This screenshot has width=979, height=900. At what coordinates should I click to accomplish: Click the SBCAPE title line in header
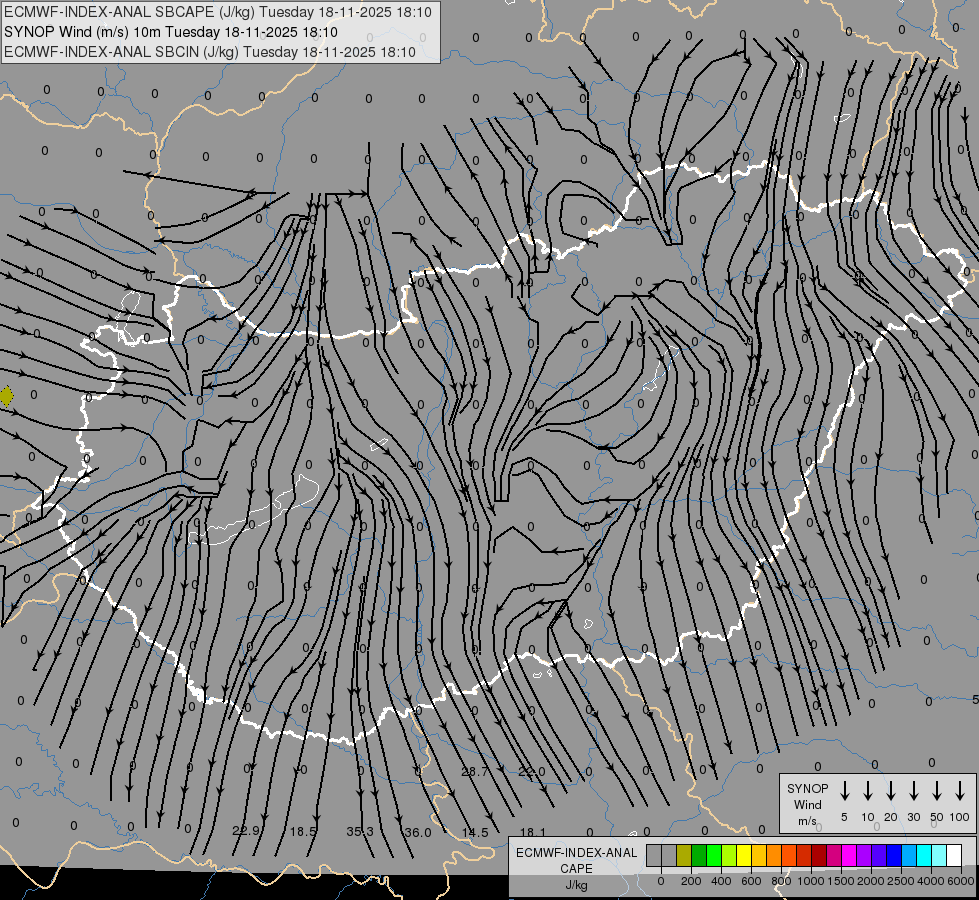tap(217, 12)
